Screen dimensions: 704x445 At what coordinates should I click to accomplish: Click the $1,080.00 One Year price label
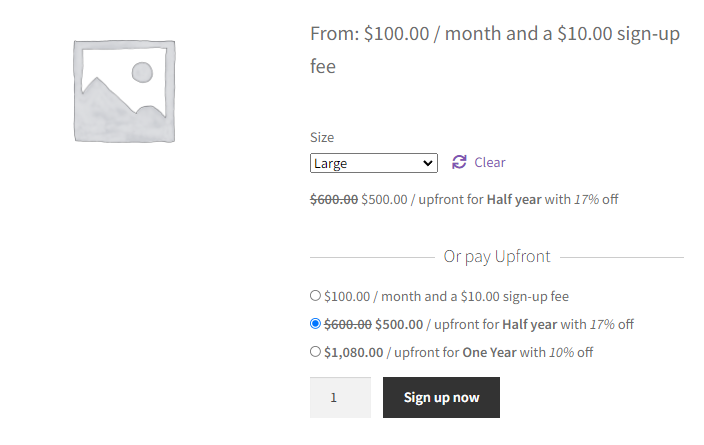click(x=458, y=352)
